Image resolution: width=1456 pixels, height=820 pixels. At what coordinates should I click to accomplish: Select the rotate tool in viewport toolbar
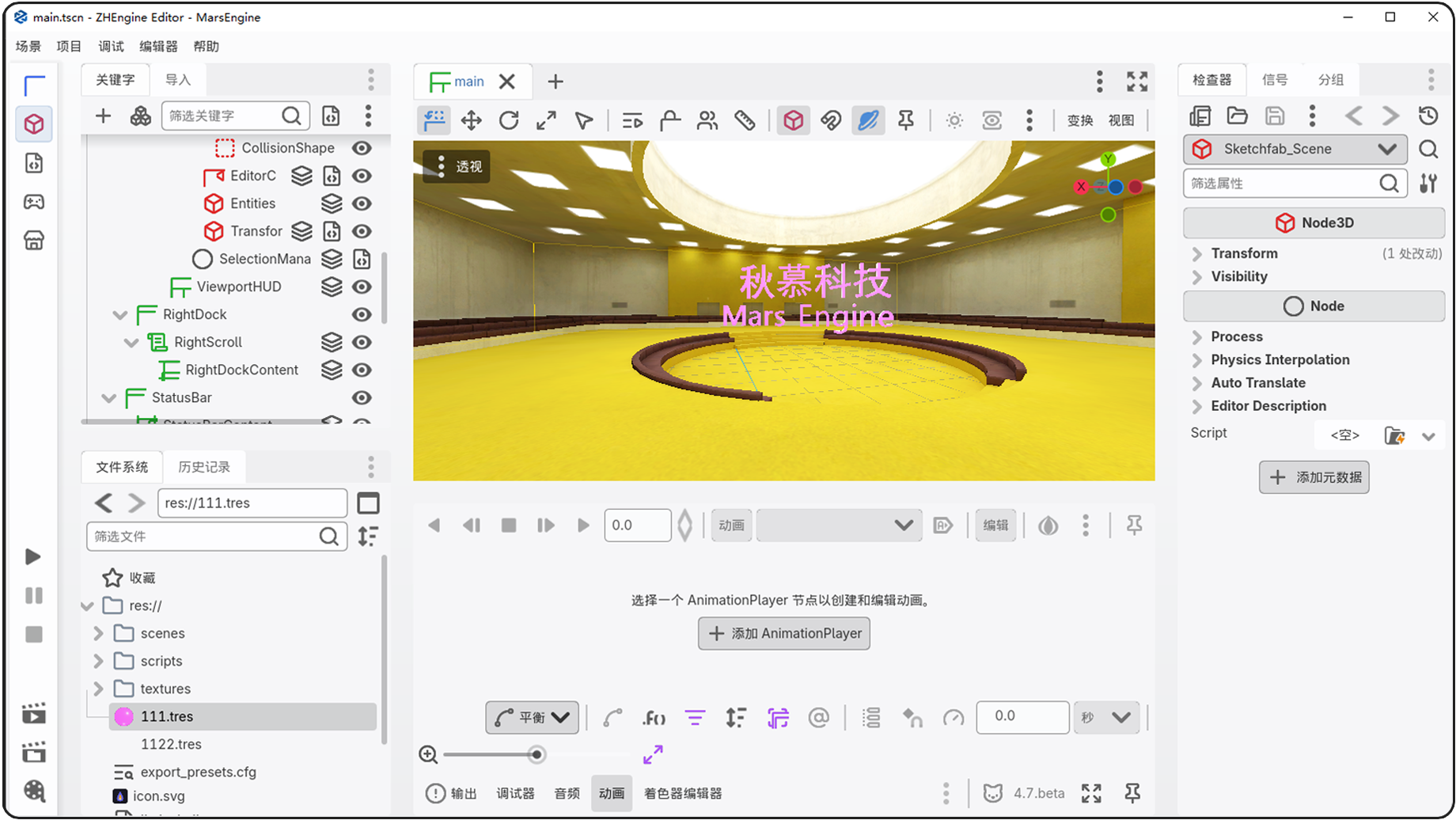pyautogui.click(x=509, y=120)
